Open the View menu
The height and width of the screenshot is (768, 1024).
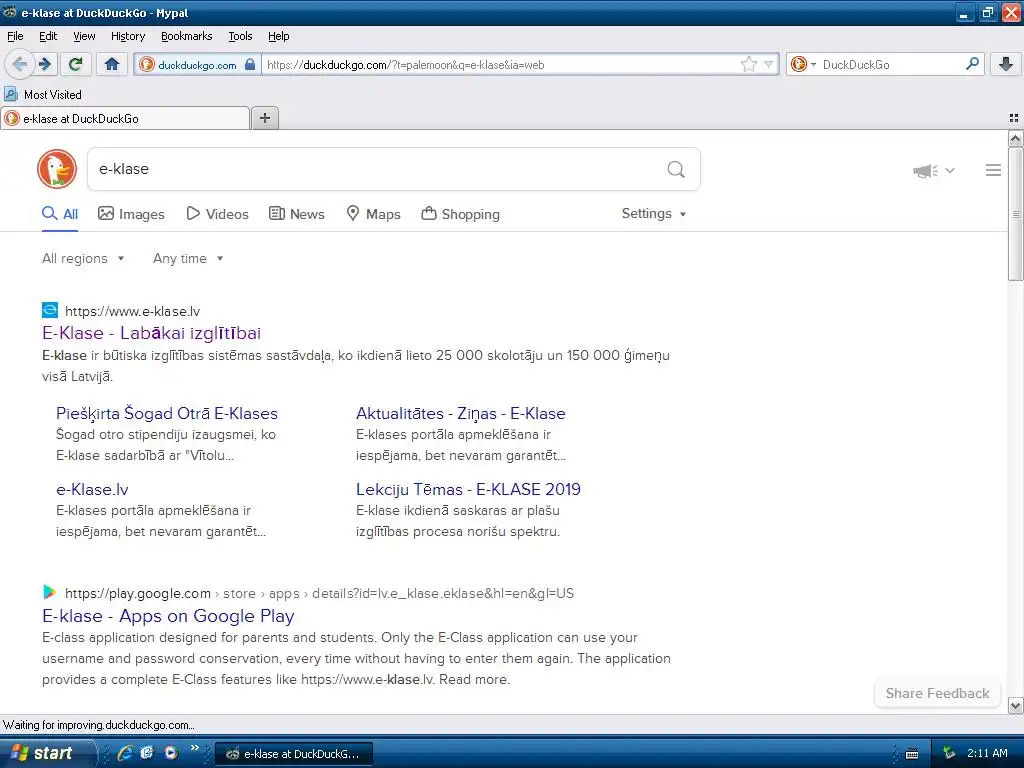pos(84,36)
